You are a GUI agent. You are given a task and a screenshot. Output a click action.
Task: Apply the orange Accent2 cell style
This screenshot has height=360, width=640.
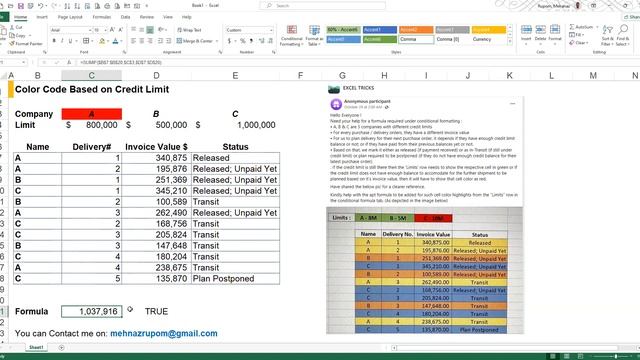click(416, 30)
